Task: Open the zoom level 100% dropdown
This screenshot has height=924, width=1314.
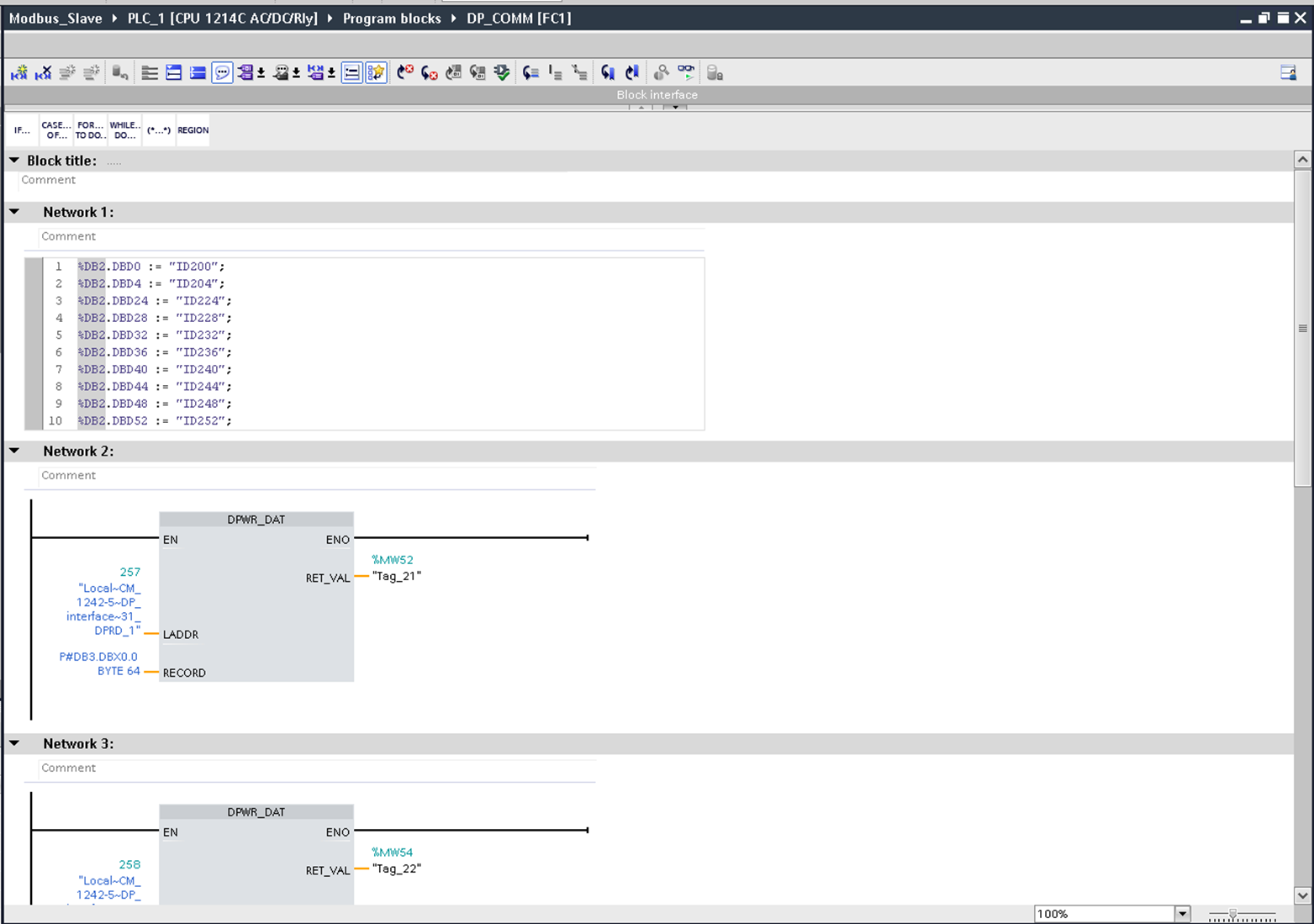Action: point(1183,914)
